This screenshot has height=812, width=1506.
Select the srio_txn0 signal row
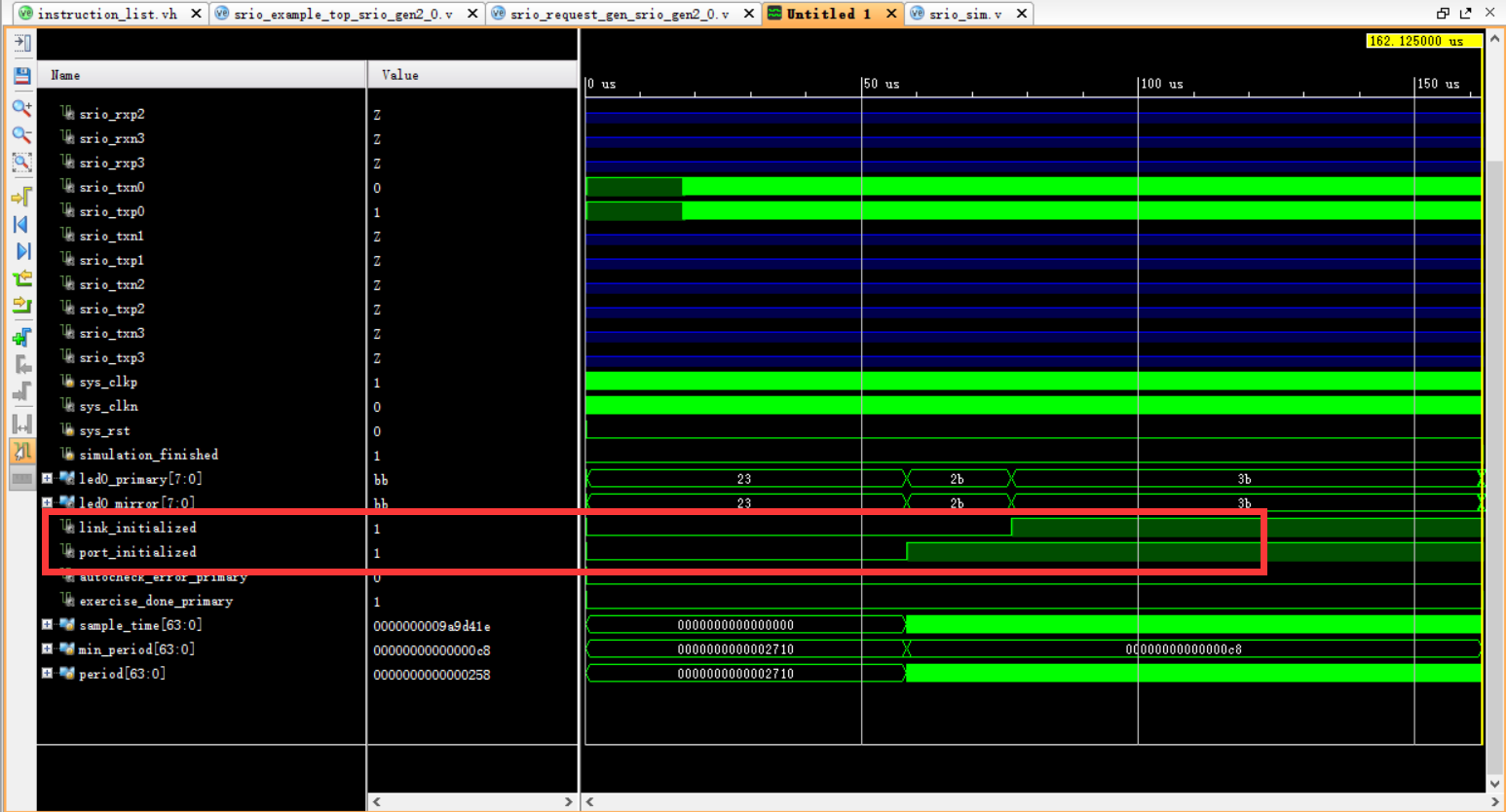tap(111, 187)
